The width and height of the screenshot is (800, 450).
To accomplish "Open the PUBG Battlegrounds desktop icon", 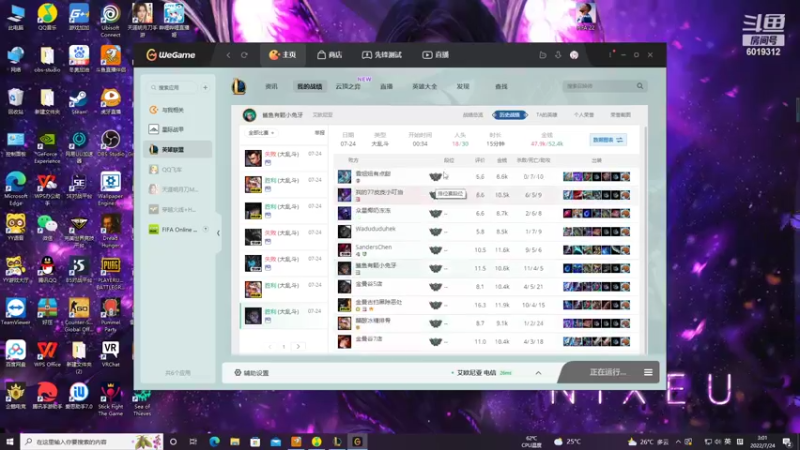I will click(x=110, y=273).
